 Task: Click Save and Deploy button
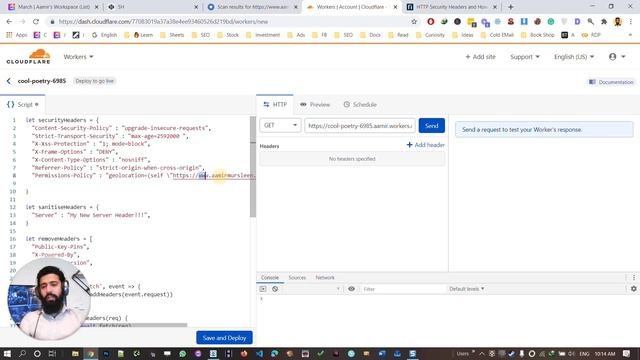224,338
